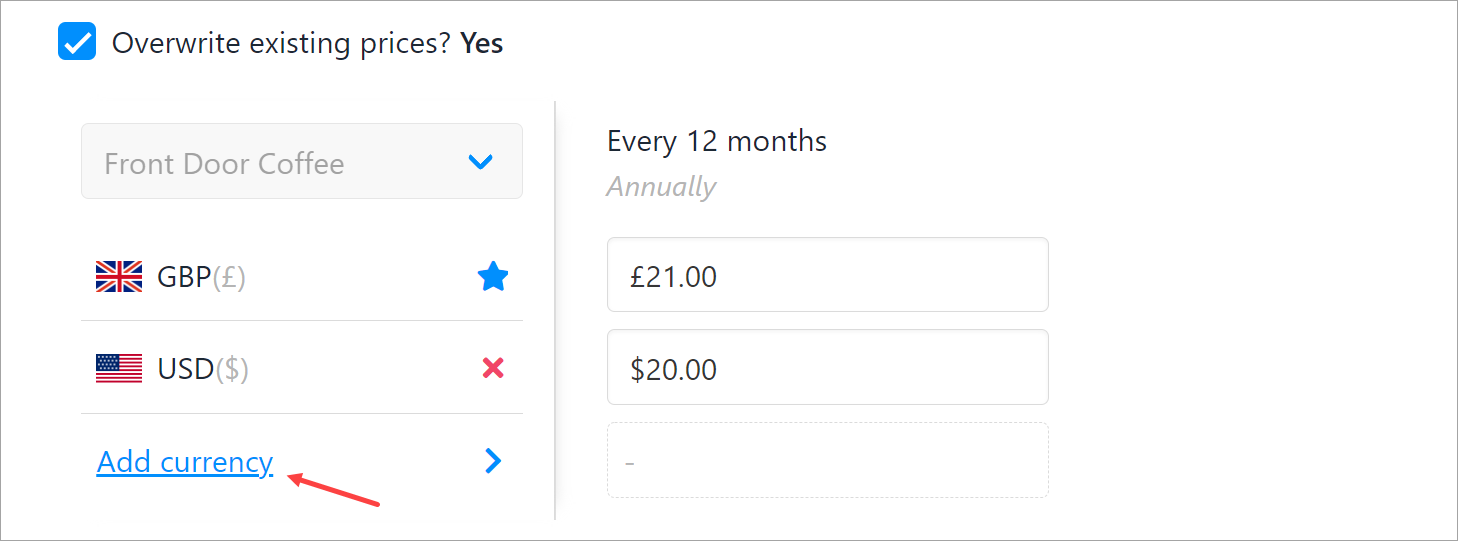
Task: Click the bold "Yes" status text
Action: pyautogui.click(x=481, y=44)
